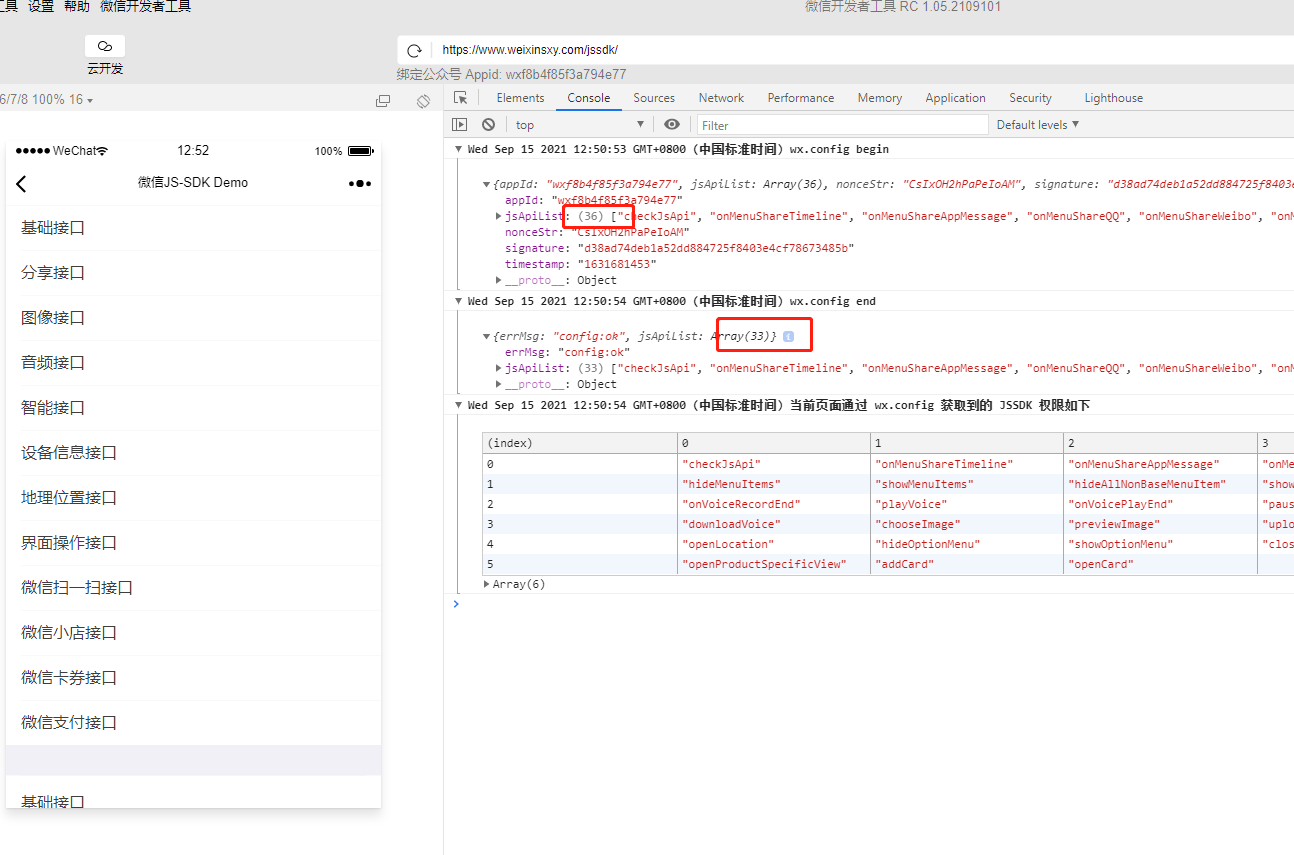Click the detach simulator window icon

383,101
